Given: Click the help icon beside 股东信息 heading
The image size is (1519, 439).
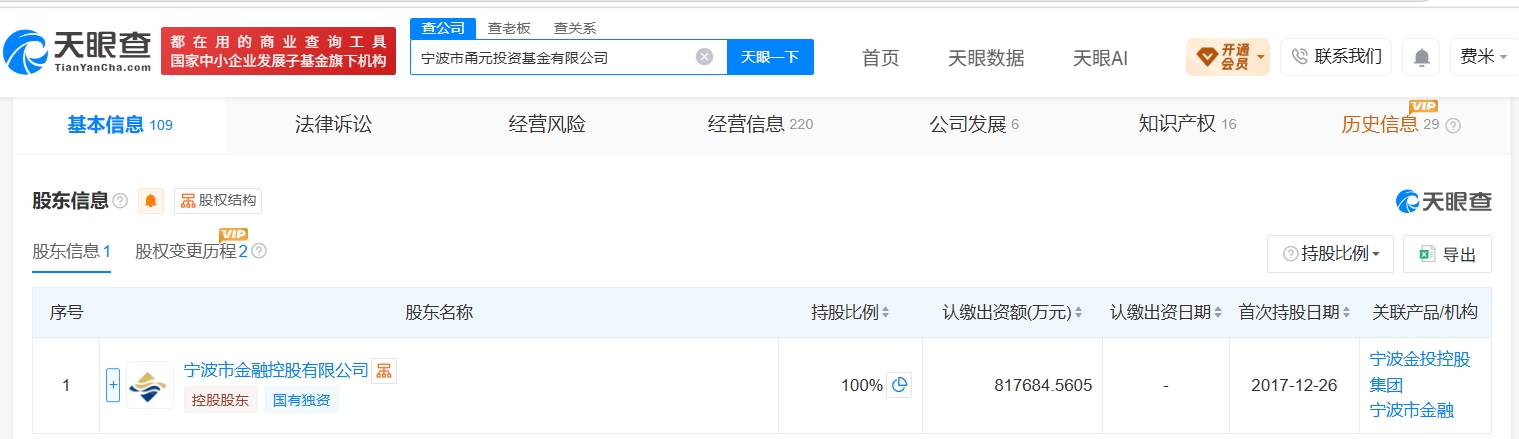Looking at the screenshot, I should (x=120, y=201).
